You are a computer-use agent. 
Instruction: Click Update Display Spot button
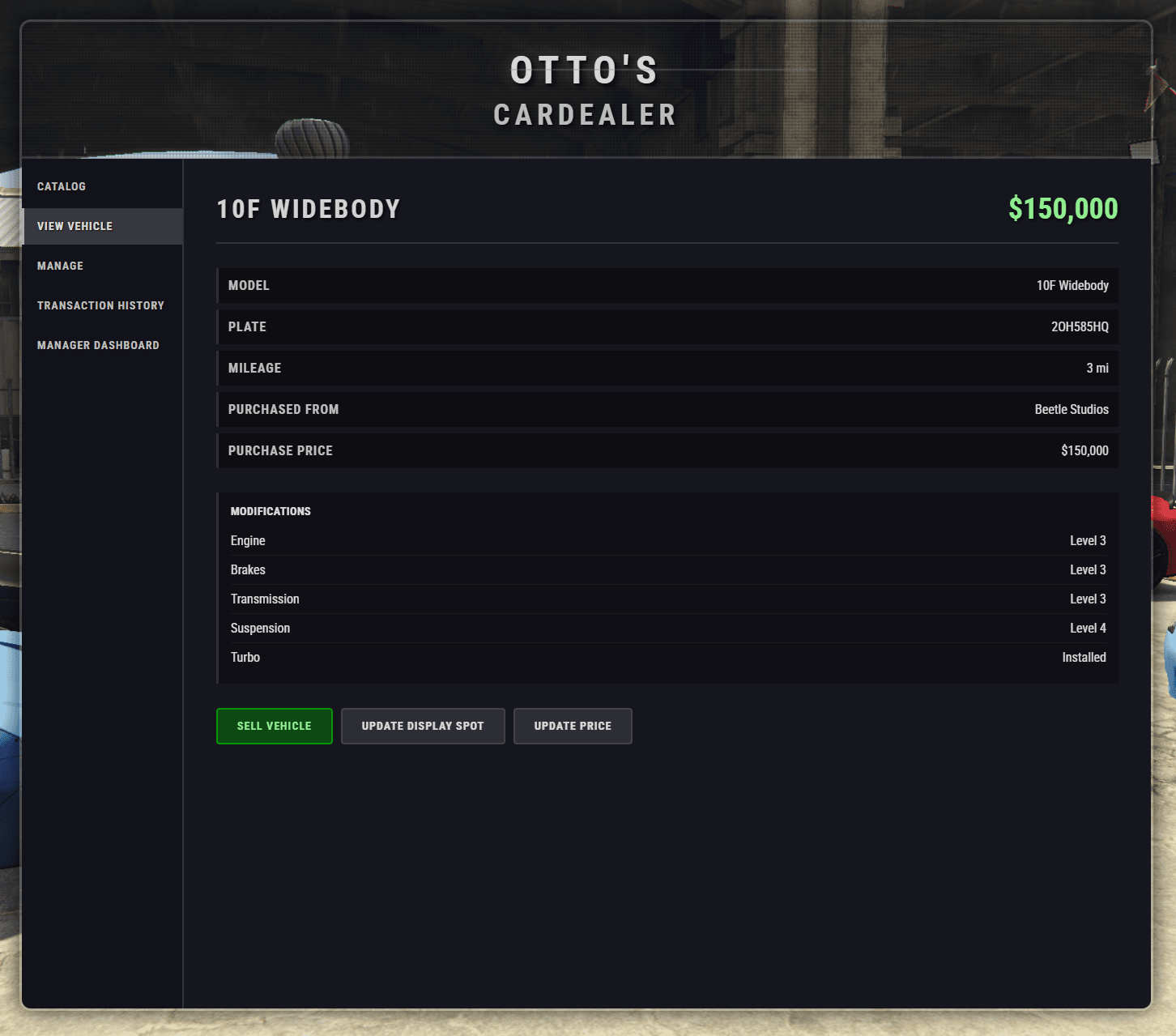tap(423, 726)
